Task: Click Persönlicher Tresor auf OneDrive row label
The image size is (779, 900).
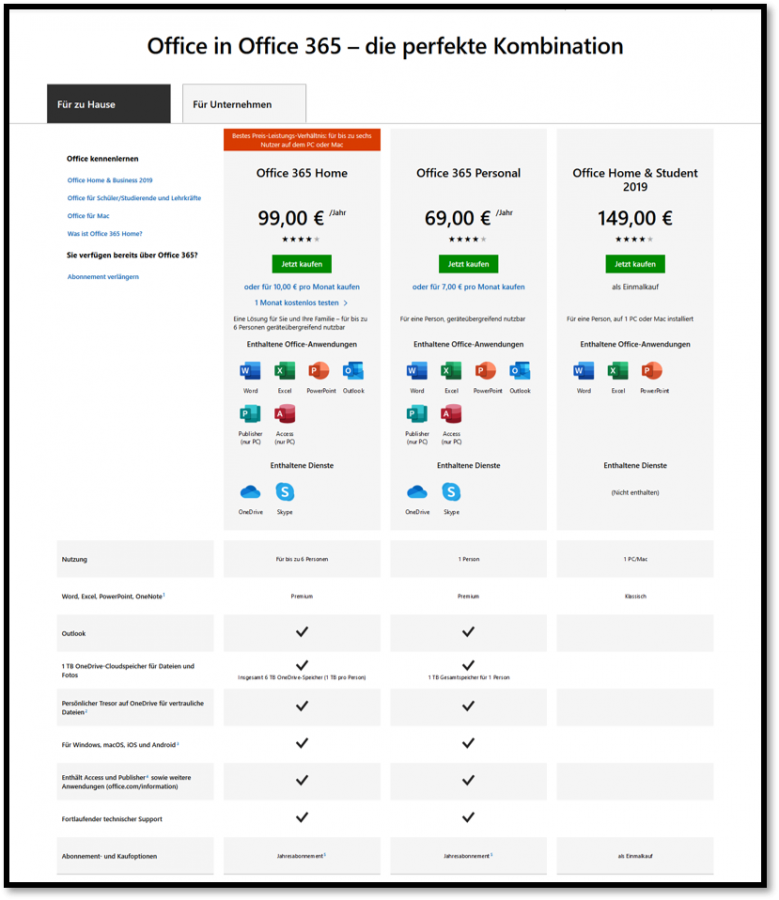Action: [x=133, y=708]
